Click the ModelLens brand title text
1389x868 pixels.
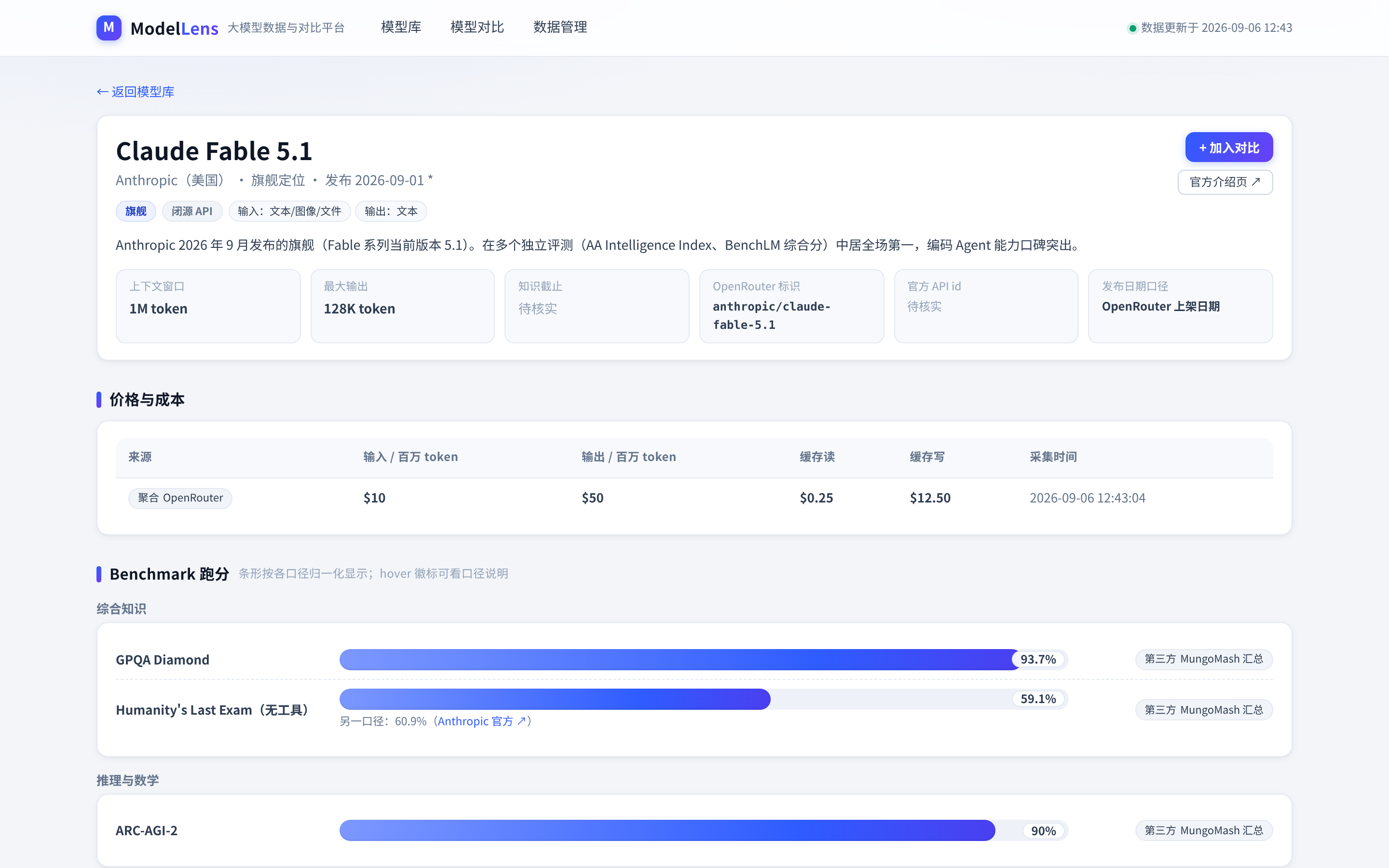[x=174, y=28]
